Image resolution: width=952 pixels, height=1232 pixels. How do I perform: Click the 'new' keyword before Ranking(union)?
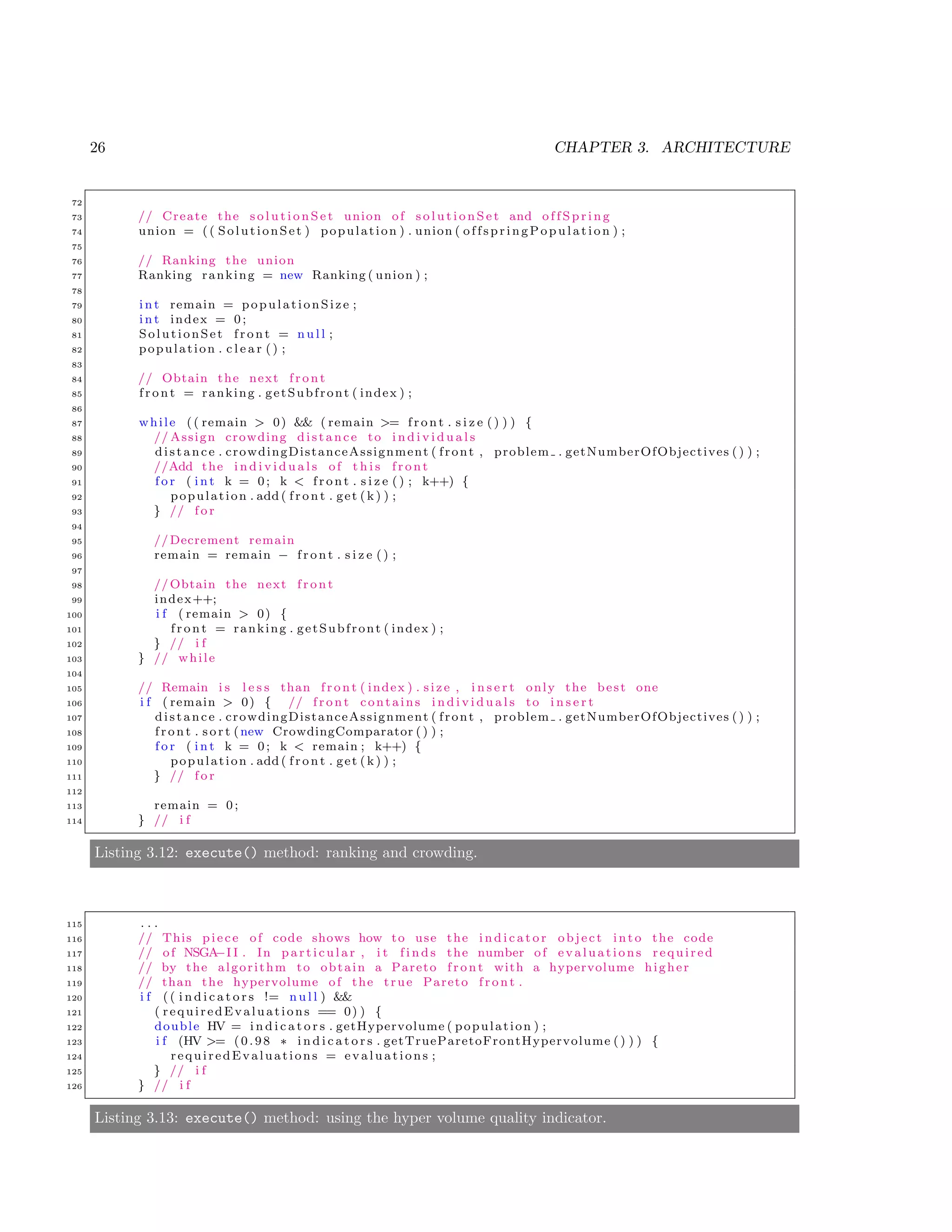(x=291, y=275)
